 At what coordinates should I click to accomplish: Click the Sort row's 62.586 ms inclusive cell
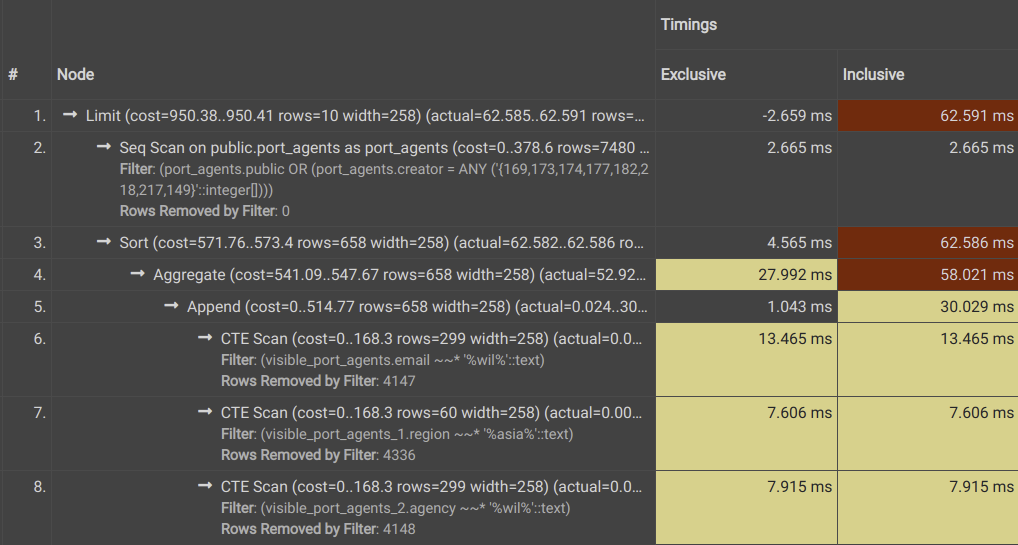tap(928, 242)
